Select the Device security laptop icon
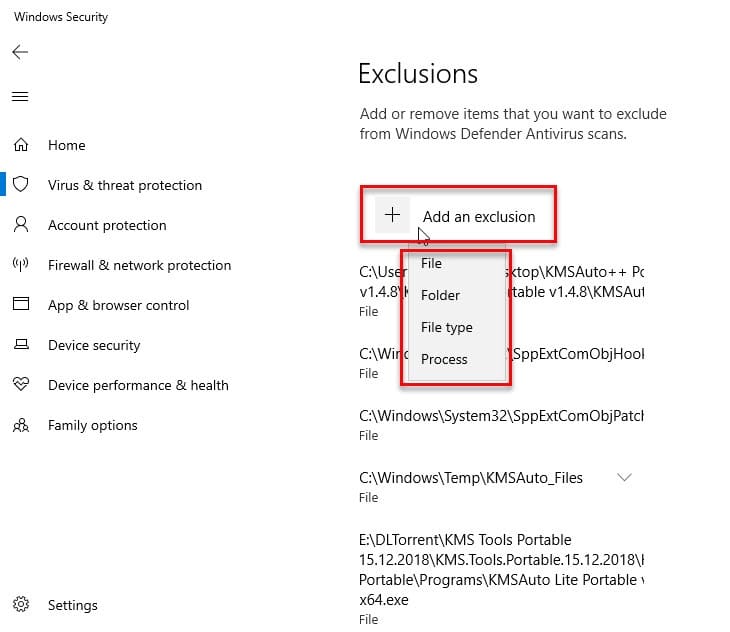 21,344
